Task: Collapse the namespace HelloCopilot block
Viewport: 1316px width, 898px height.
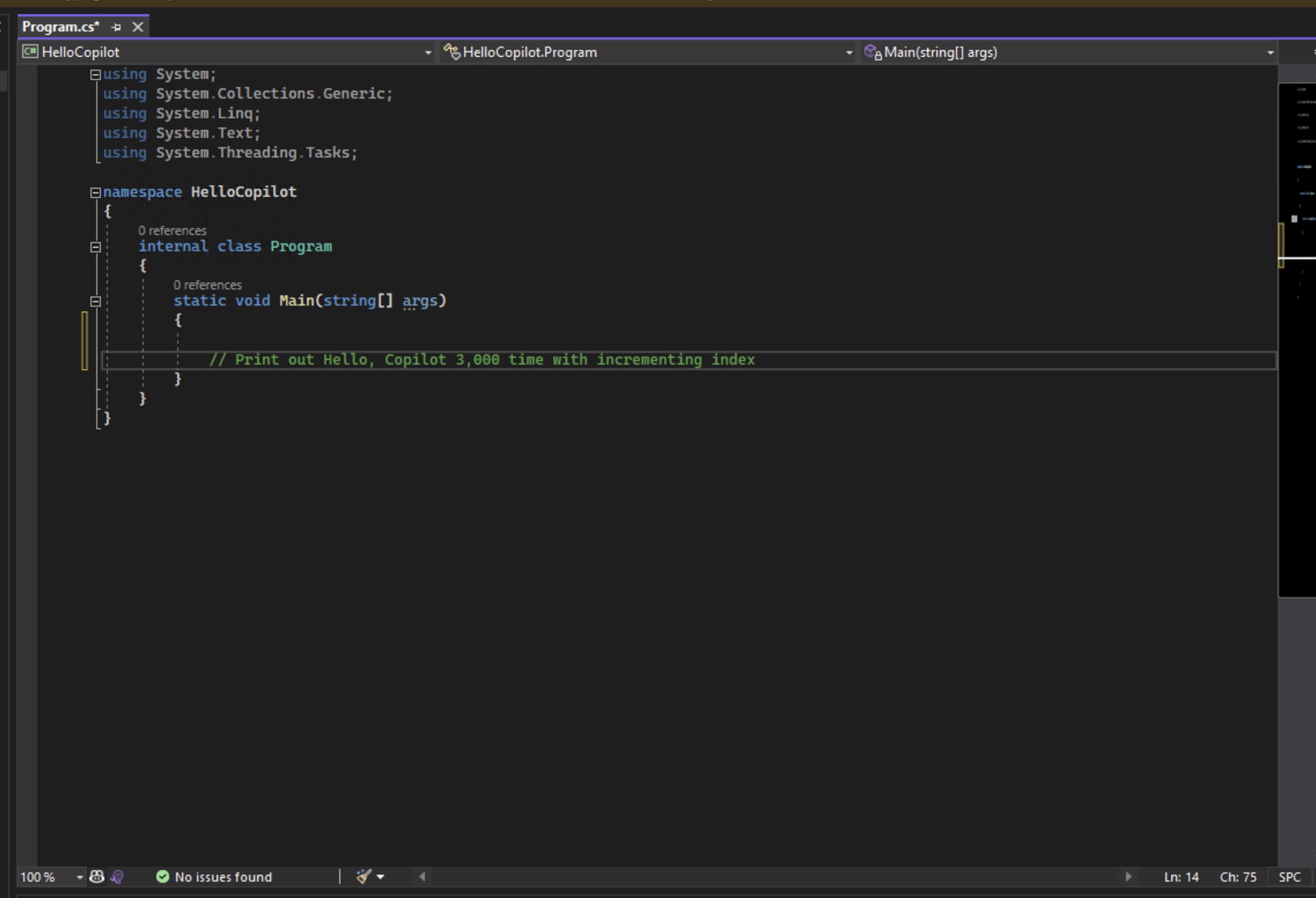Action: (x=96, y=193)
